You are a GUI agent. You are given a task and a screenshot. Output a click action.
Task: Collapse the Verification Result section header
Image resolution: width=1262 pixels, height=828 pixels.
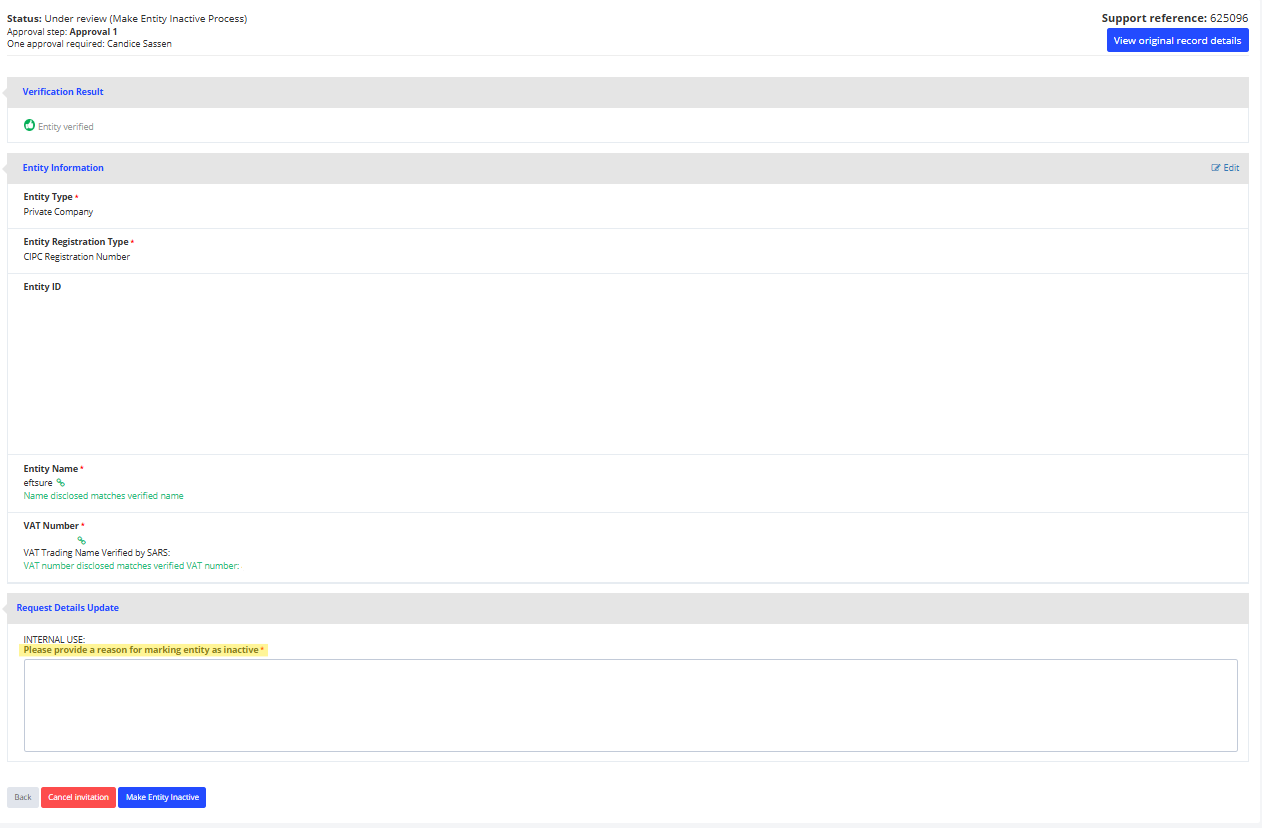63,92
